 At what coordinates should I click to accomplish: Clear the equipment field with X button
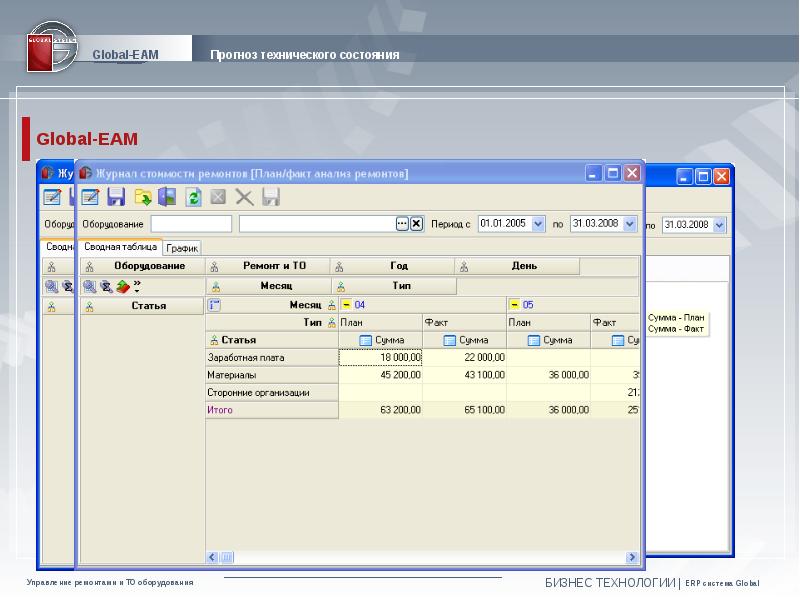point(417,224)
